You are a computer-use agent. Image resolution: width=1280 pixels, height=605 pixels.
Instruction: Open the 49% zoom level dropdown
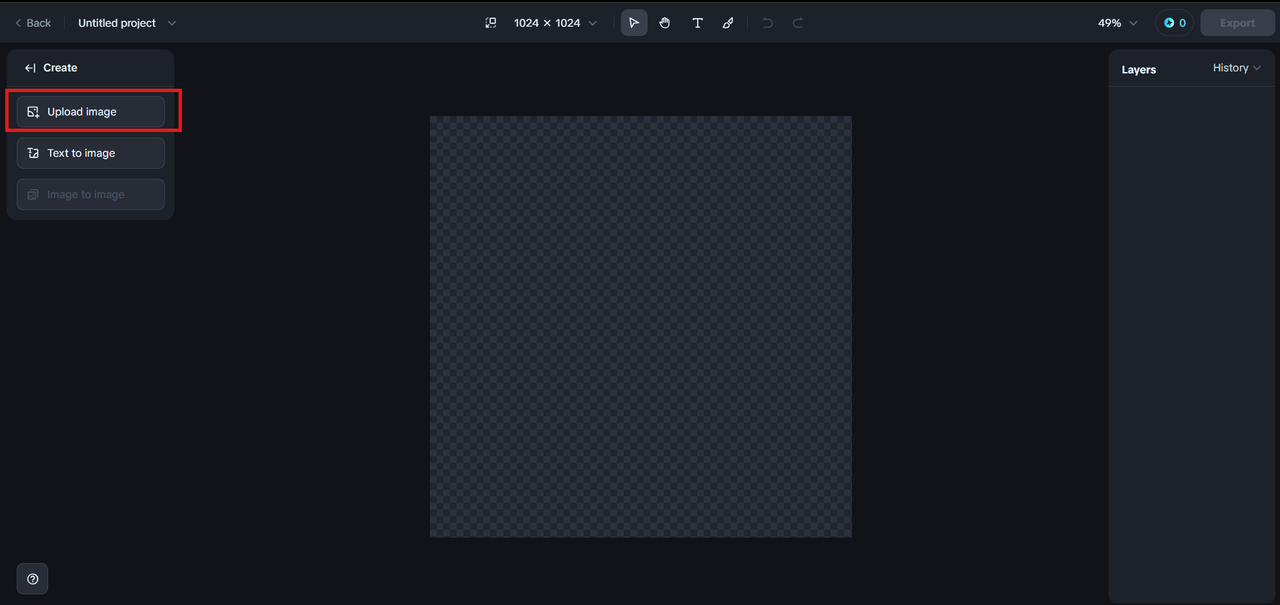pos(1118,23)
